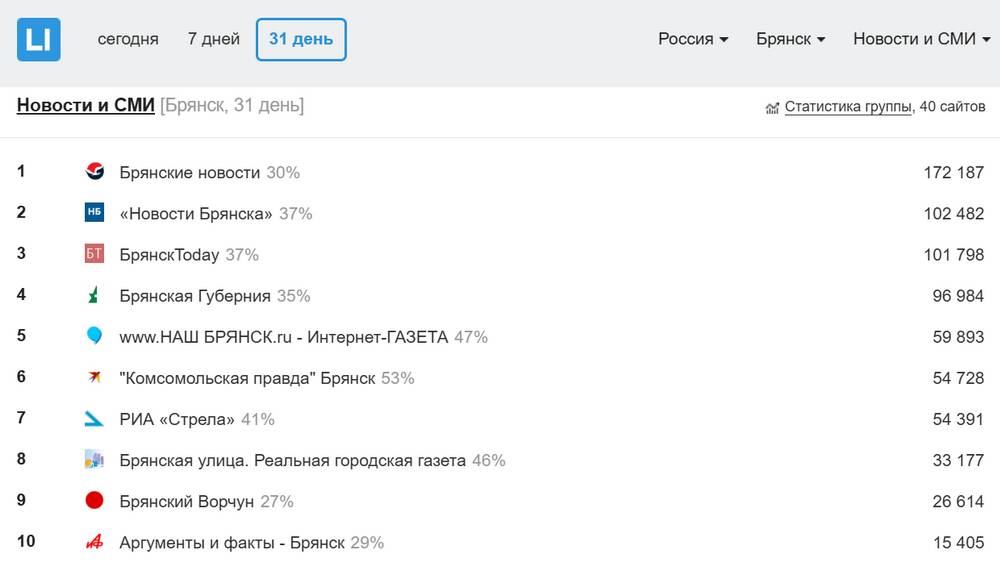Click the Брянская Губерния green favicon
The width and height of the screenshot is (1000, 563).
pyautogui.click(x=95, y=295)
